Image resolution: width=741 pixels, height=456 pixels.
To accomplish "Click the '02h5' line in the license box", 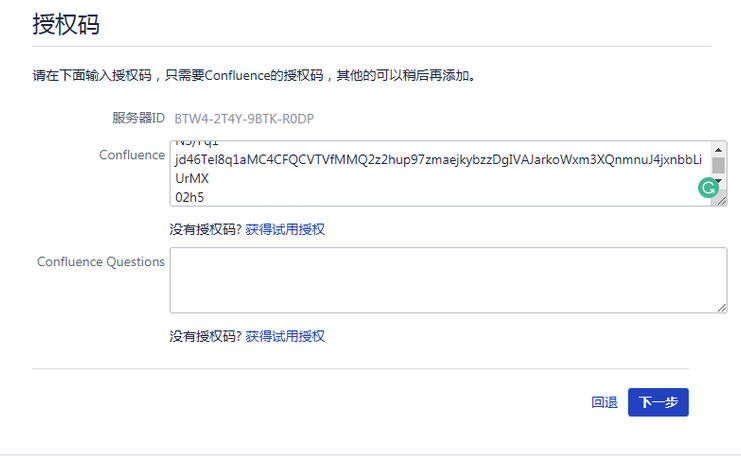I will click(188, 197).
